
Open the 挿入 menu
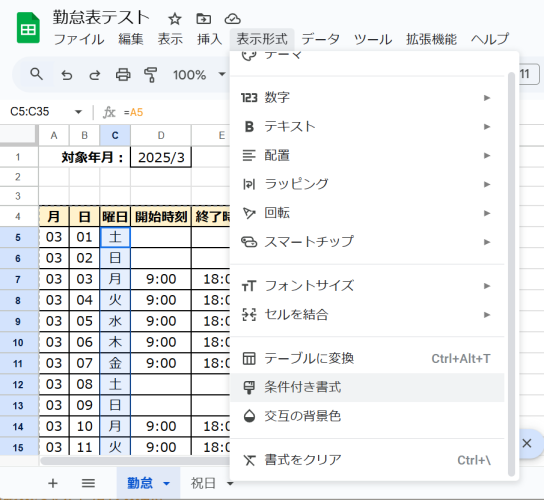tap(210, 39)
